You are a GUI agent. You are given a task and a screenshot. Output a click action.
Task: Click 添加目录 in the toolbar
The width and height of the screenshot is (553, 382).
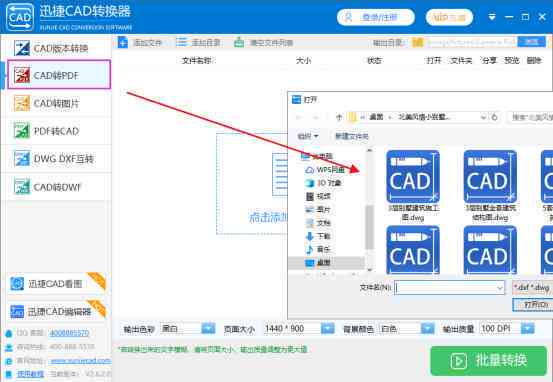click(x=199, y=43)
